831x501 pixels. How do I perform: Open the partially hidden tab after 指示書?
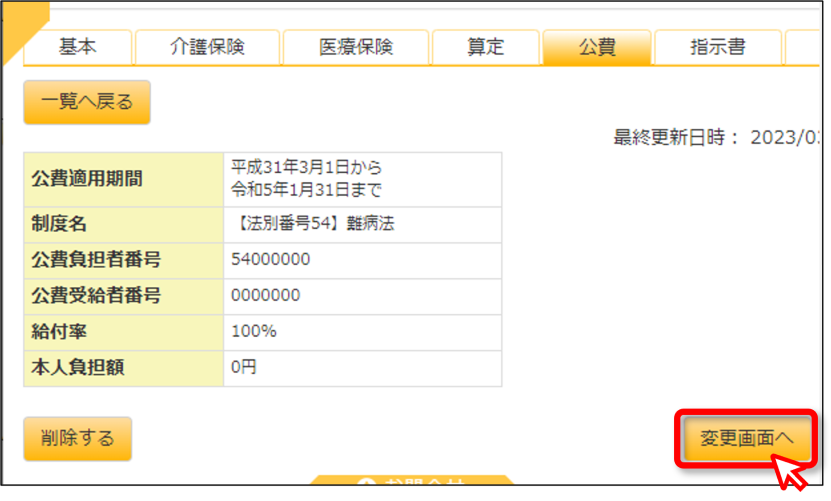[803, 47]
